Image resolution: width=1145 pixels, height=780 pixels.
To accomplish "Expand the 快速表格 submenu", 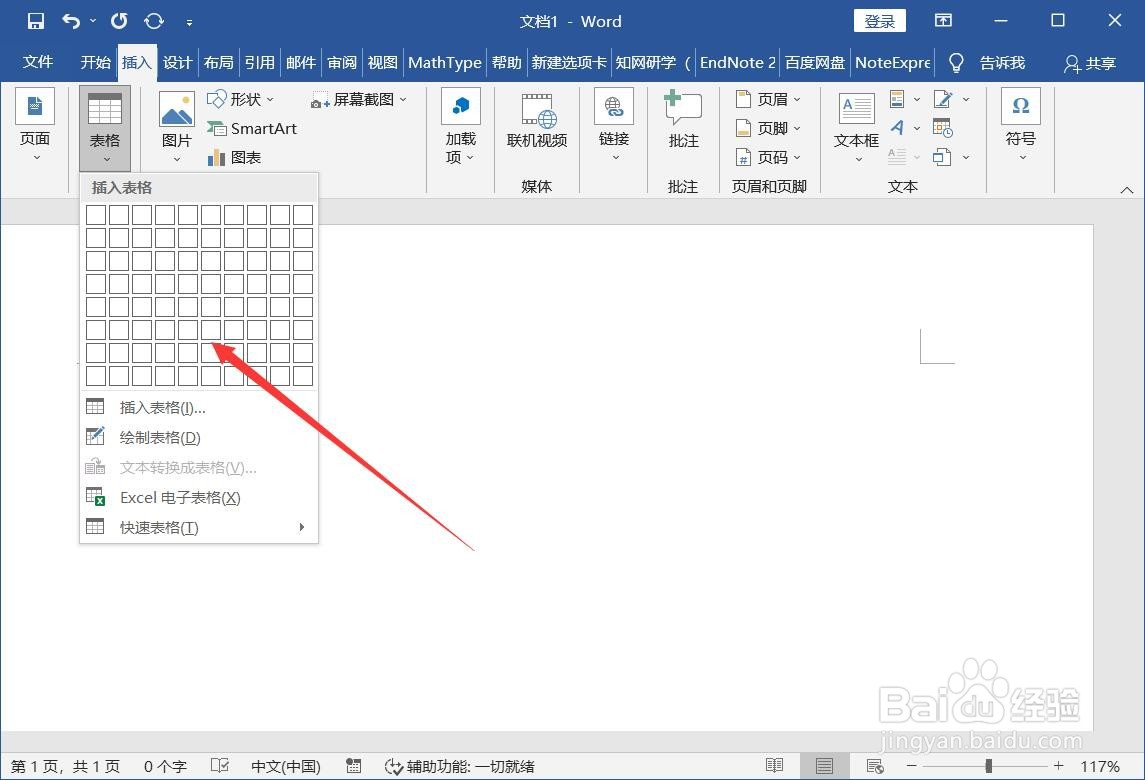I will tap(156, 527).
